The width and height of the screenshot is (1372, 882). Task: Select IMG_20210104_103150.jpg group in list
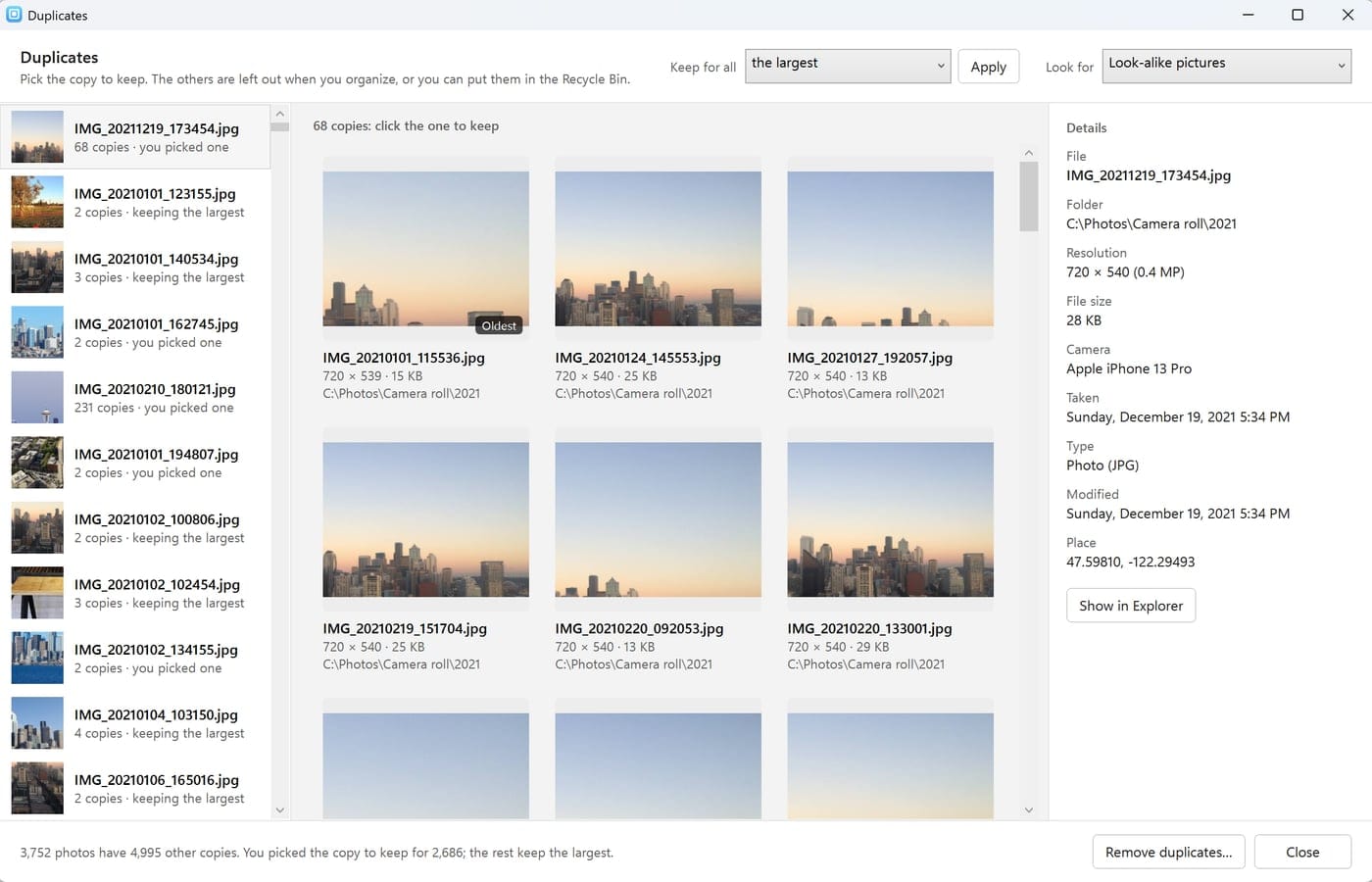click(x=135, y=723)
